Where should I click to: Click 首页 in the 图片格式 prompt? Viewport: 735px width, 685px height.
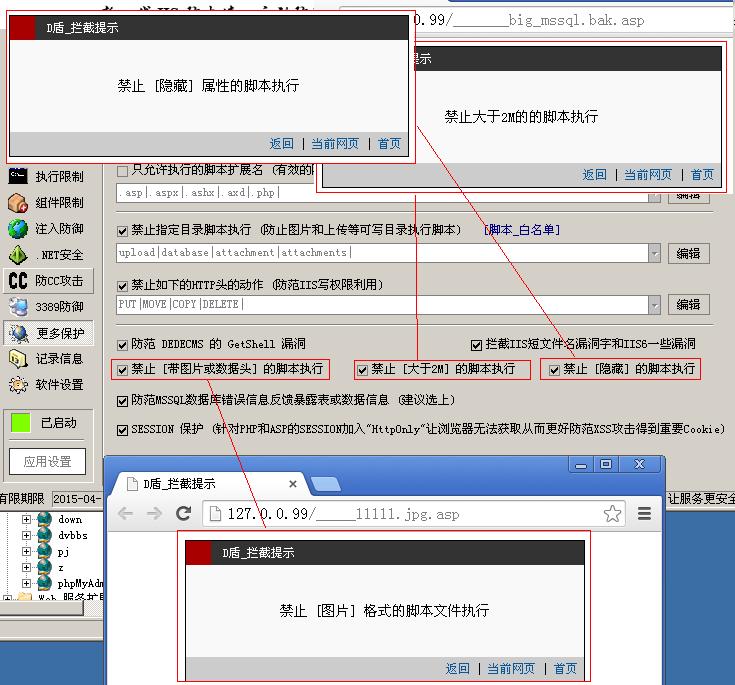click(565, 668)
